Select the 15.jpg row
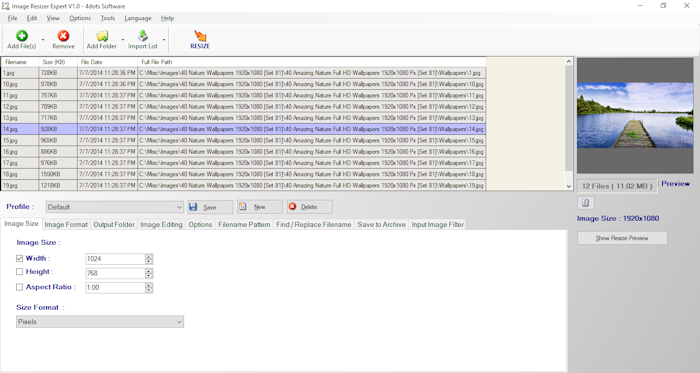This screenshot has width=700, height=373. point(243,141)
